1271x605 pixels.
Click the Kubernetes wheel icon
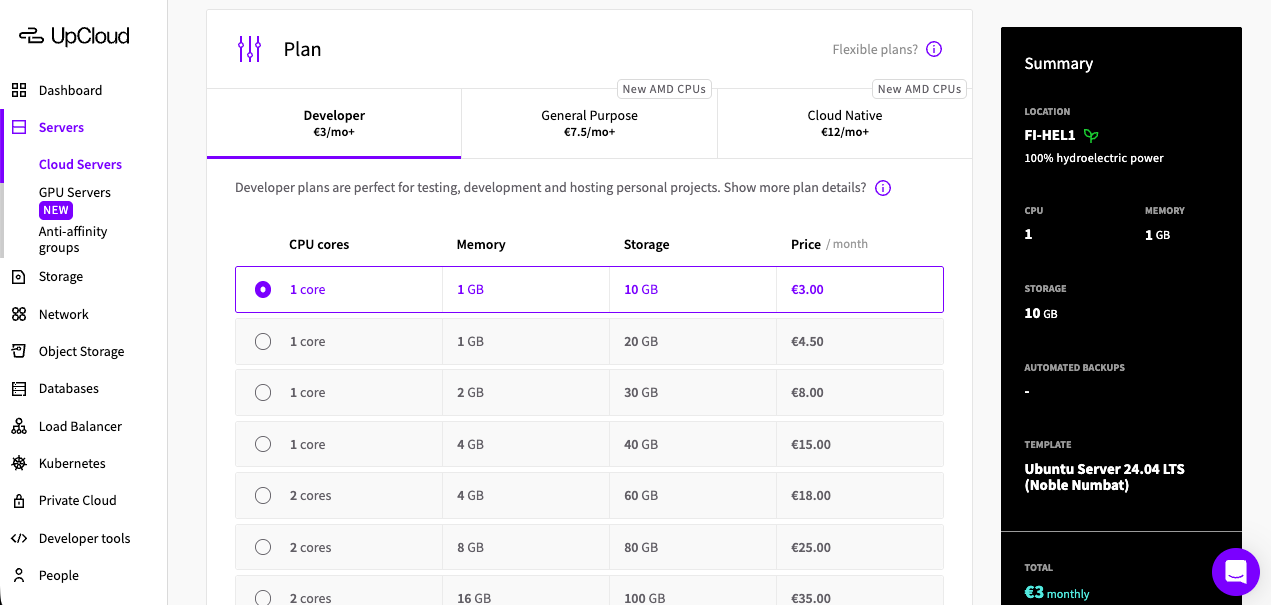(x=19, y=463)
